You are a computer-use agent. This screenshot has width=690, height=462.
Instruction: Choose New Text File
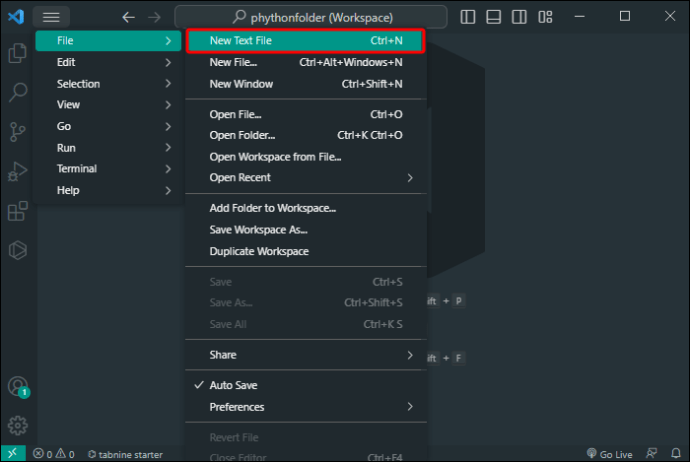pyautogui.click(x=306, y=40)
